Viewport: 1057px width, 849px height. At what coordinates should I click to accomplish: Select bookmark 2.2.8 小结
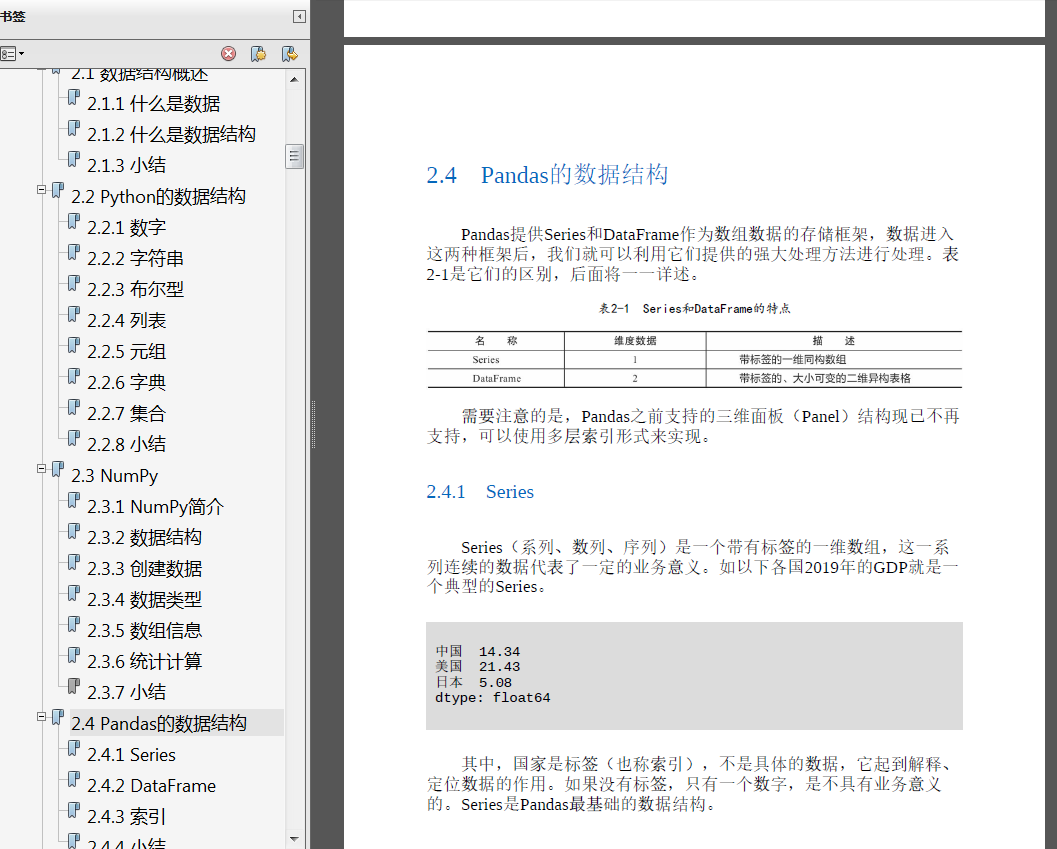pyautogui.click(x=126, y=444)
